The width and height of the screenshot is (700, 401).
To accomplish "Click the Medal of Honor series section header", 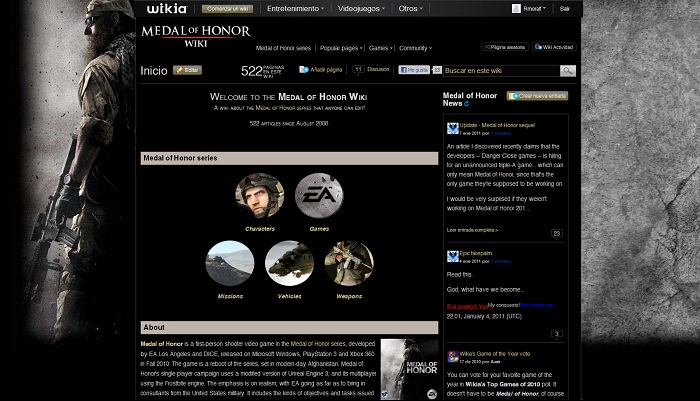I will 289,158.
